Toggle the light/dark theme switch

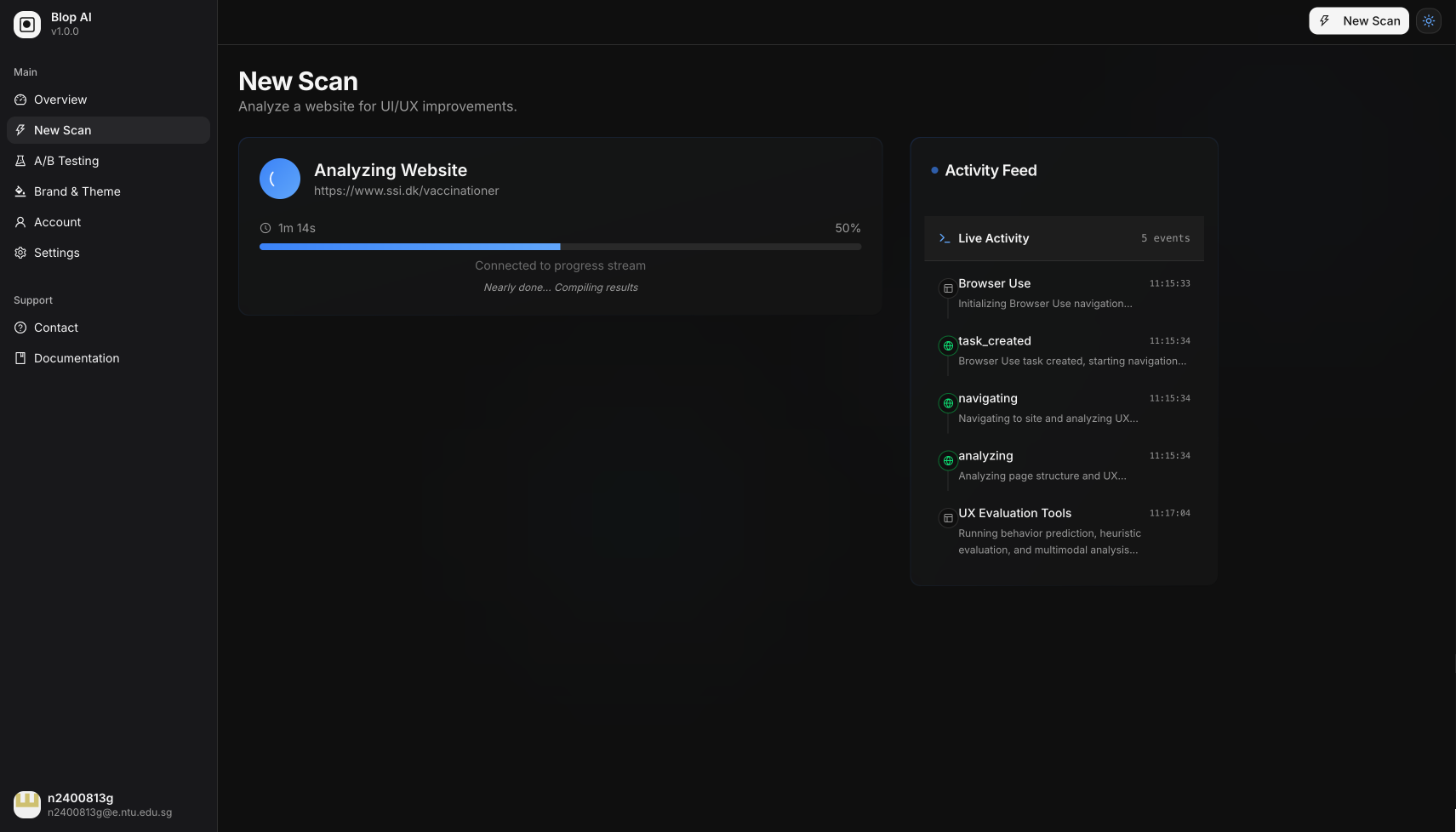tap(1429, 20)
